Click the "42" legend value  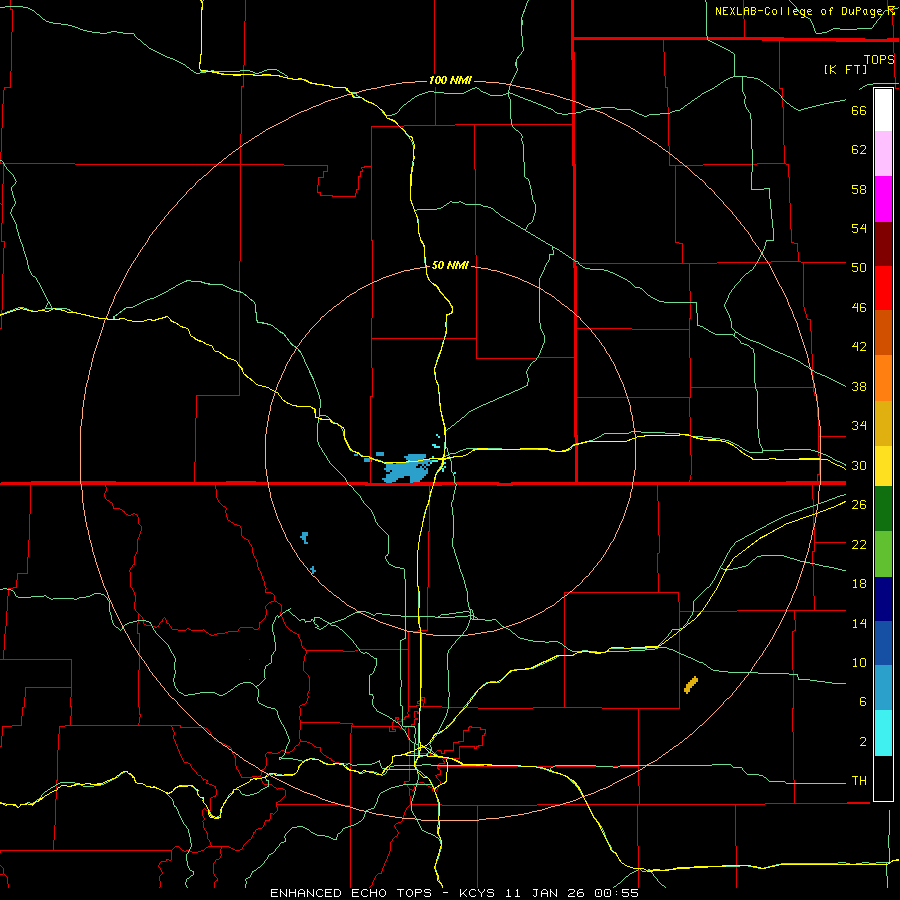pos(859,347)
